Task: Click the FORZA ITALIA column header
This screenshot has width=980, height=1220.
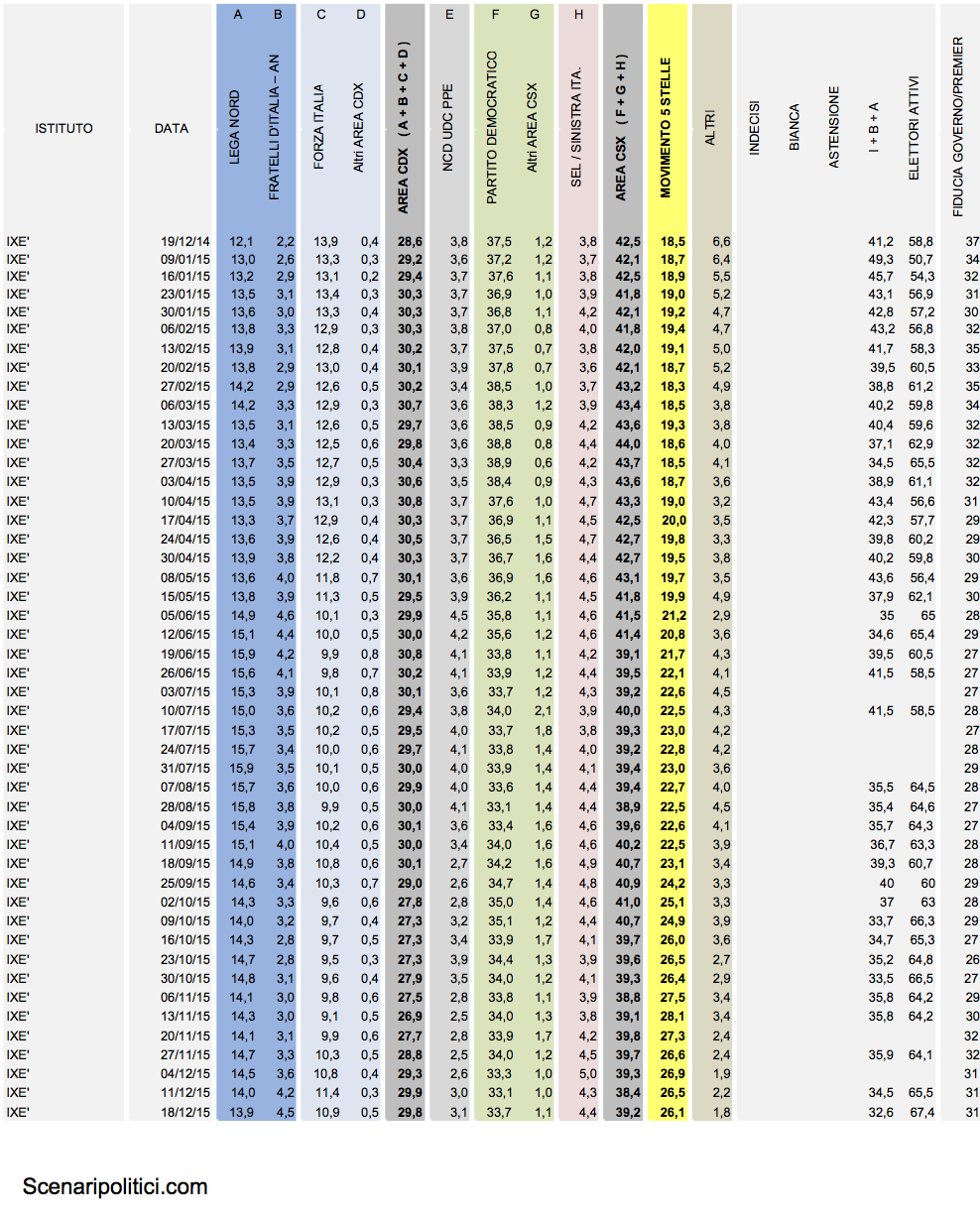Action: tap(319, 128)
